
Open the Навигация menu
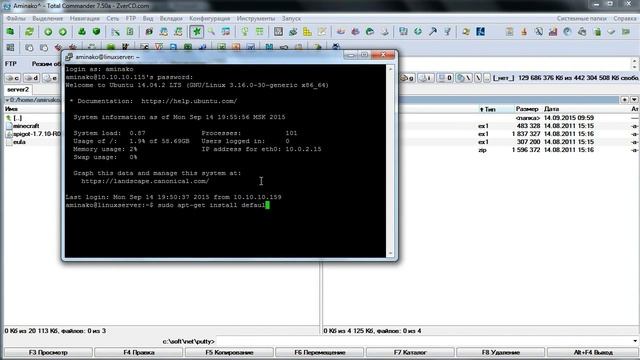[x=84, y=18]
